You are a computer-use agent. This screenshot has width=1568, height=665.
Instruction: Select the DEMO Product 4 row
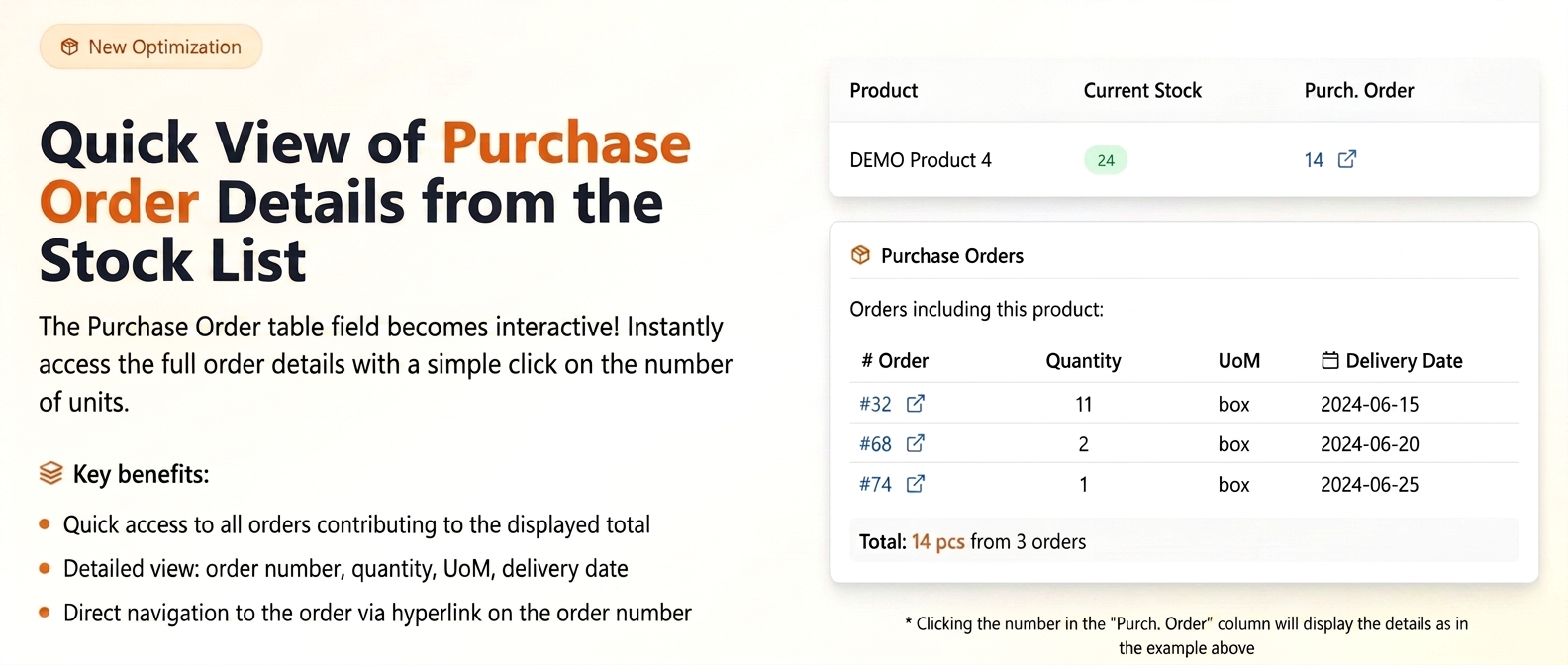coord(1184,159)
